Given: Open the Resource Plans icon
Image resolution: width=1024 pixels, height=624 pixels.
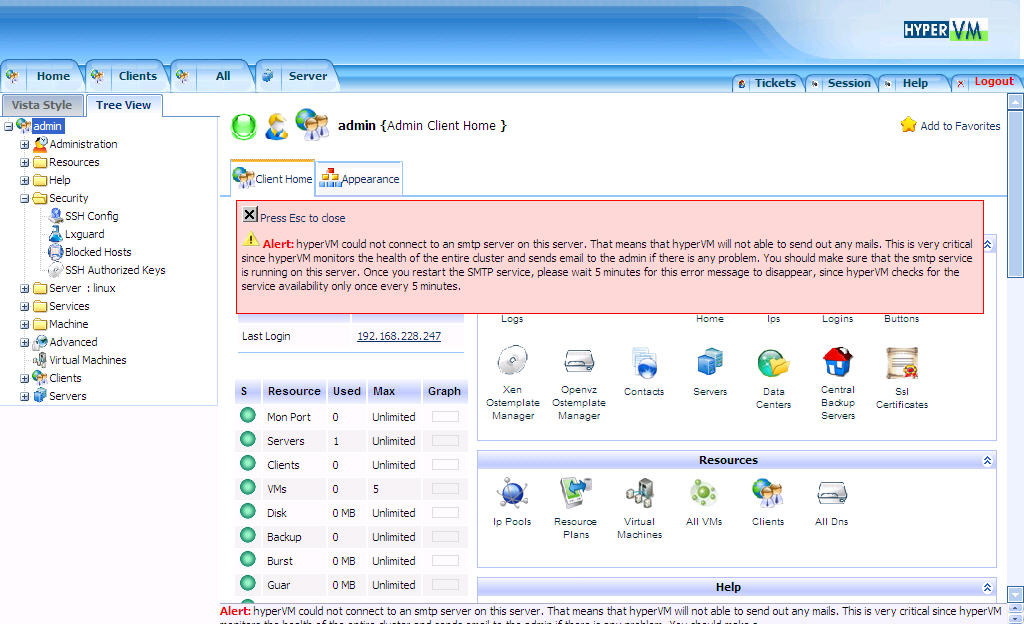Looking at the screenshot, I should (x=575, y=493).
